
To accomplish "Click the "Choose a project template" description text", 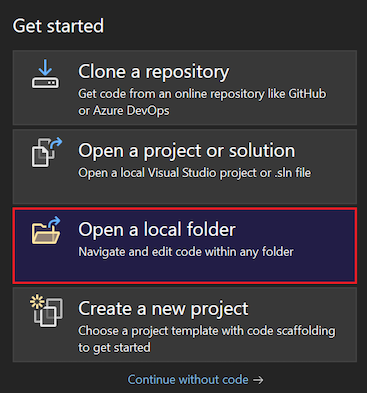I will click(207, 339).
